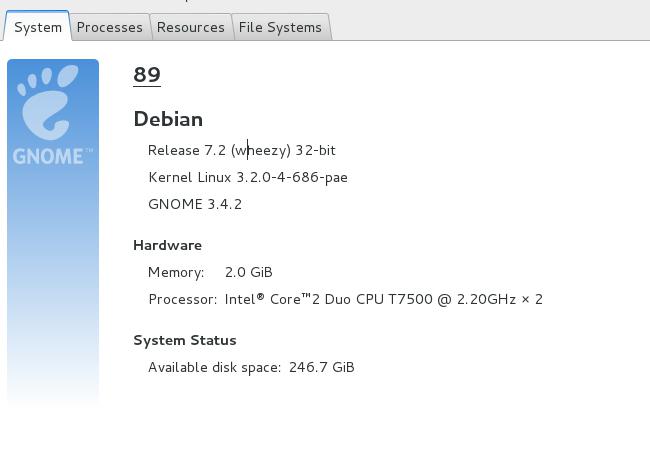Click the System tab
Screen dimensions: 650x466
click(x=38, y=27)
